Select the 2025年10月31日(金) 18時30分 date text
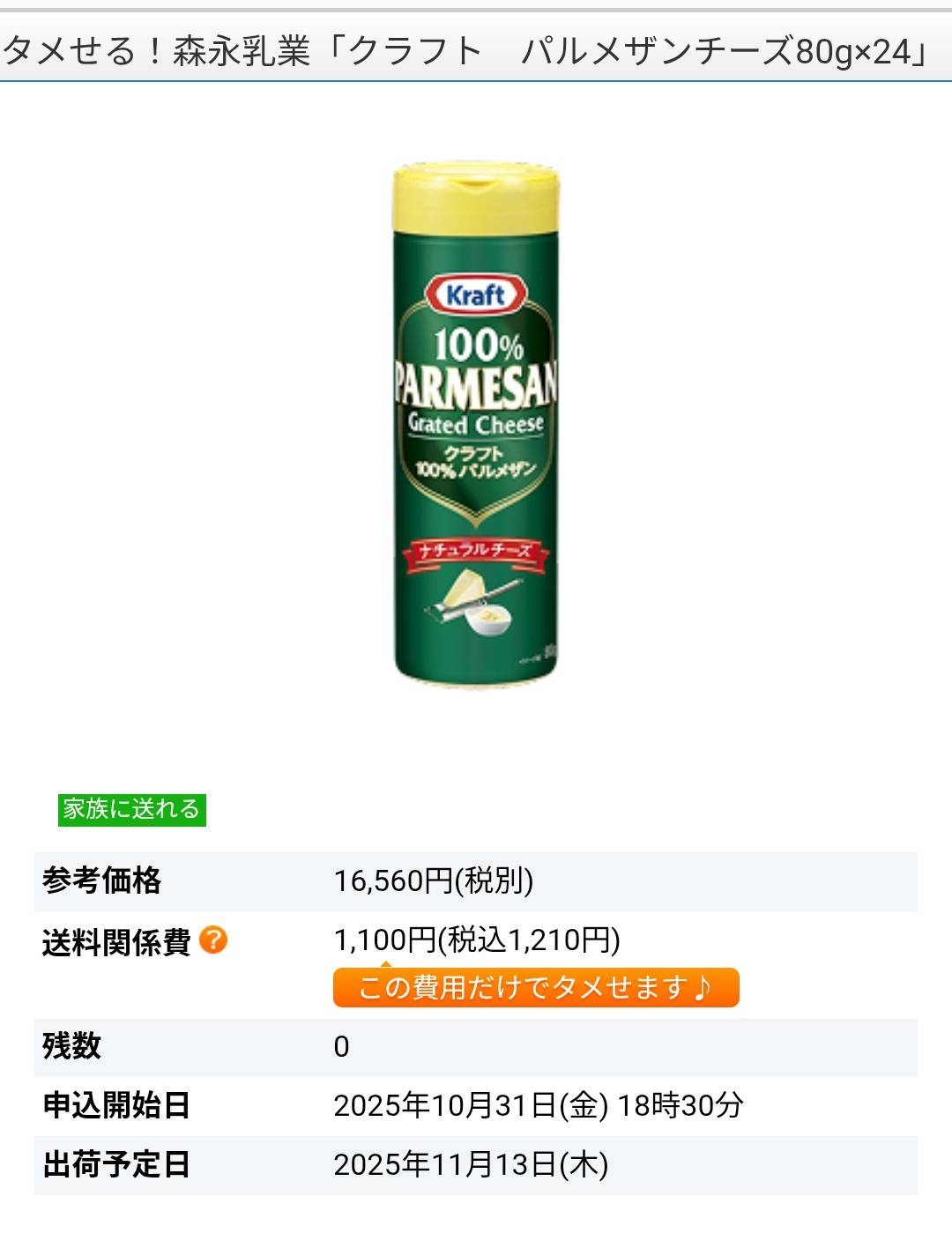 (539, 1105)
